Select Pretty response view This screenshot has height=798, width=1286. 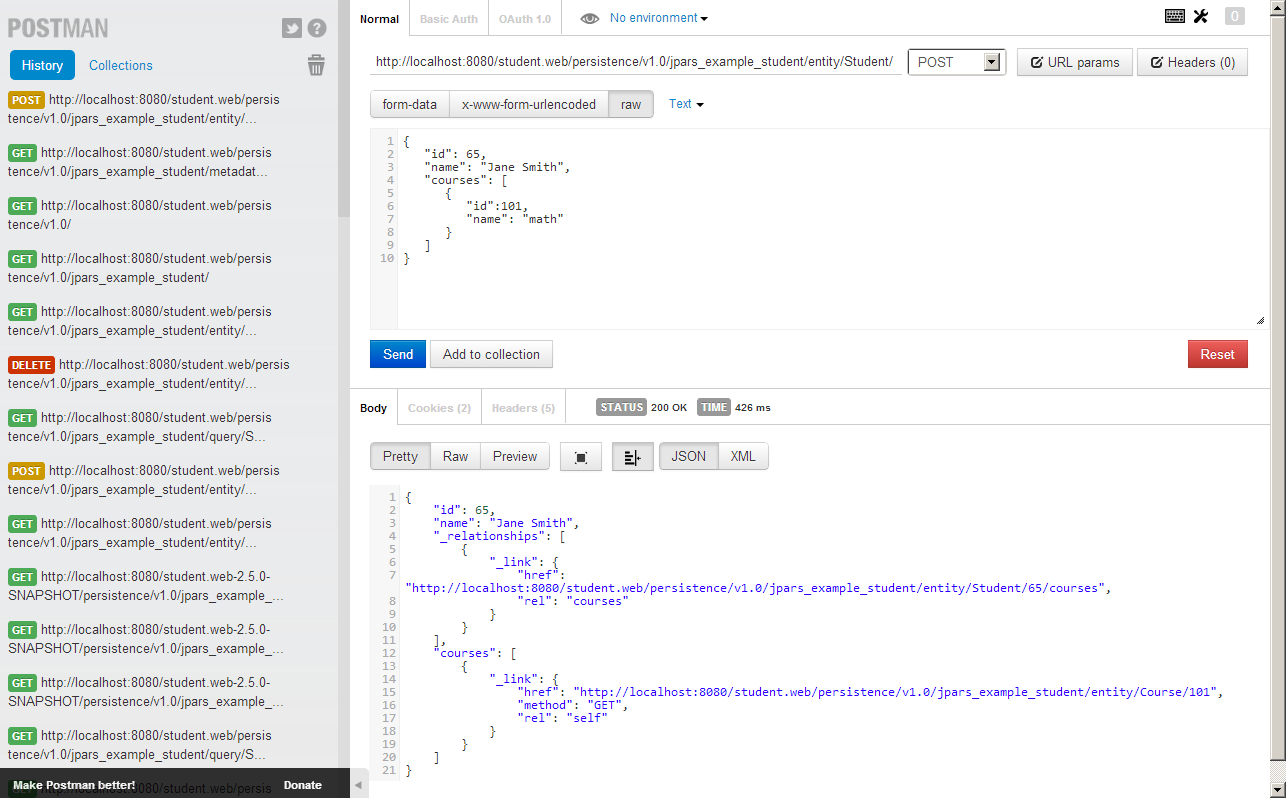coord(400,456)
